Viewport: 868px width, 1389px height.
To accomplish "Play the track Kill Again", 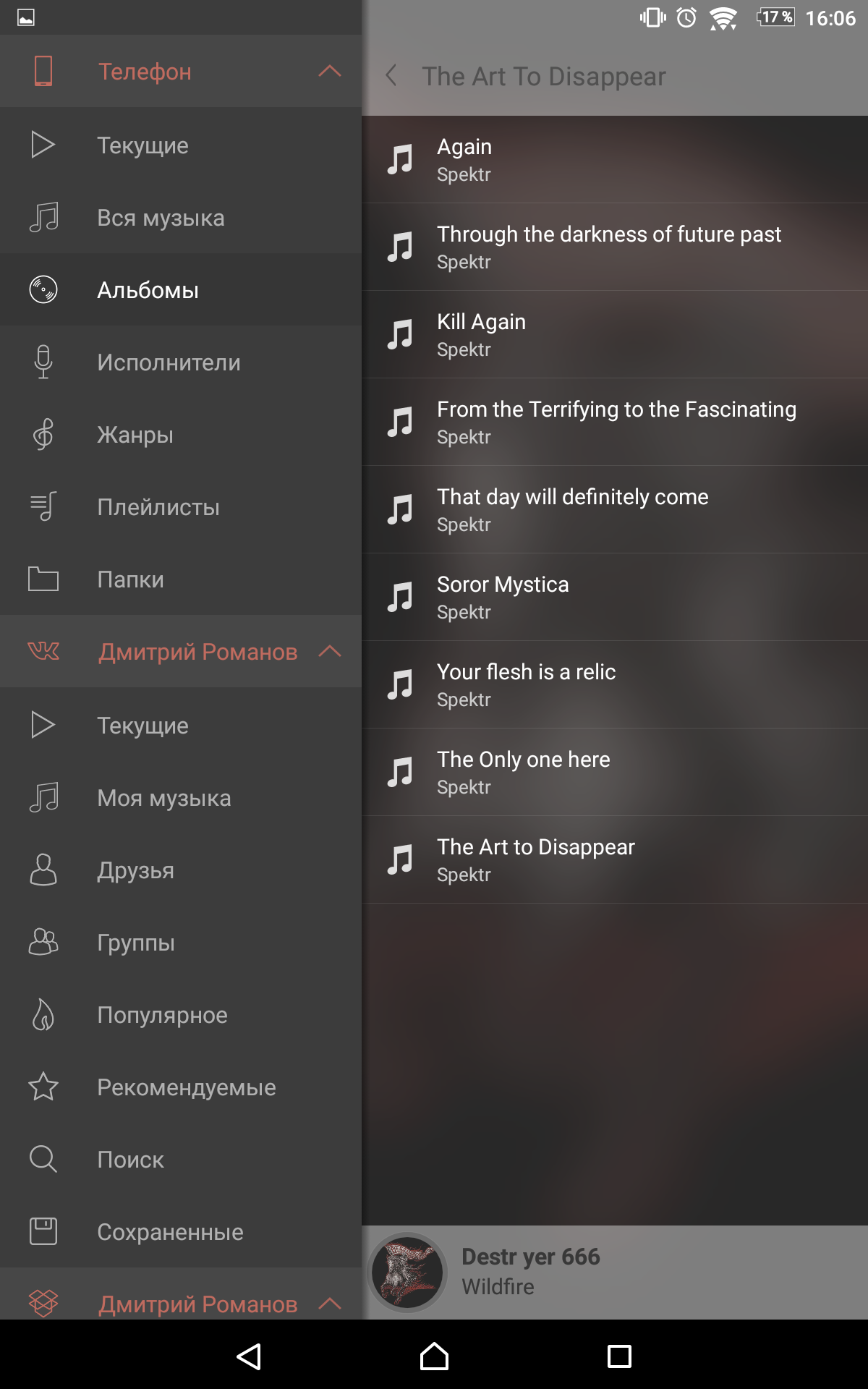I will pyautogui.click(x=615, y=334).
